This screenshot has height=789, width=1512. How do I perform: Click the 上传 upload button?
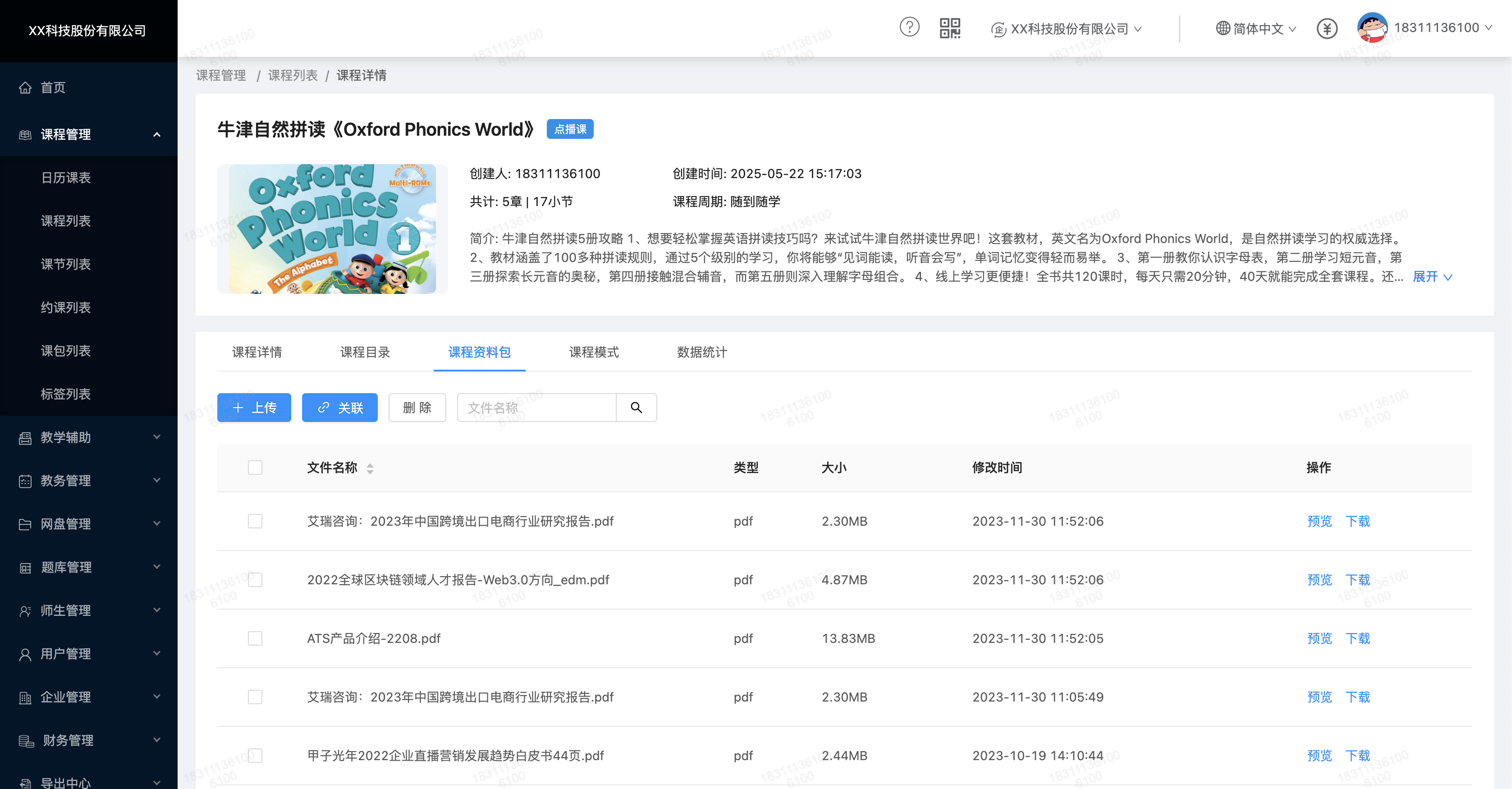(x=253, y=407)
